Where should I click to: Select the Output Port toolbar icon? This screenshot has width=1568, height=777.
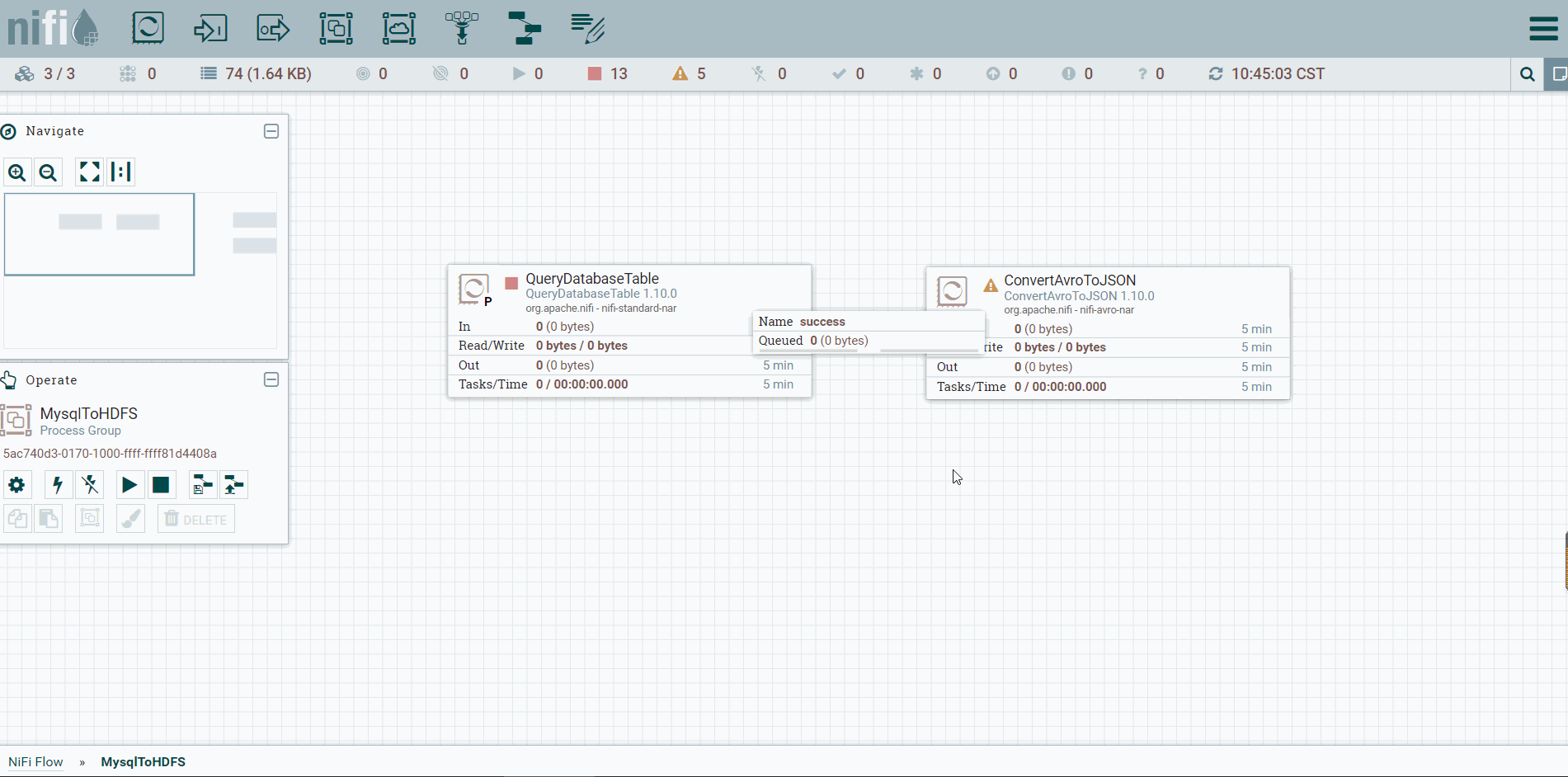273,28
